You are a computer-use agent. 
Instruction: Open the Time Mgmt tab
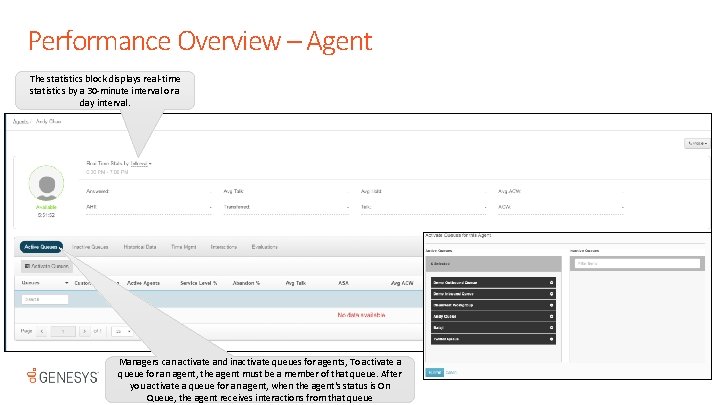183,247
